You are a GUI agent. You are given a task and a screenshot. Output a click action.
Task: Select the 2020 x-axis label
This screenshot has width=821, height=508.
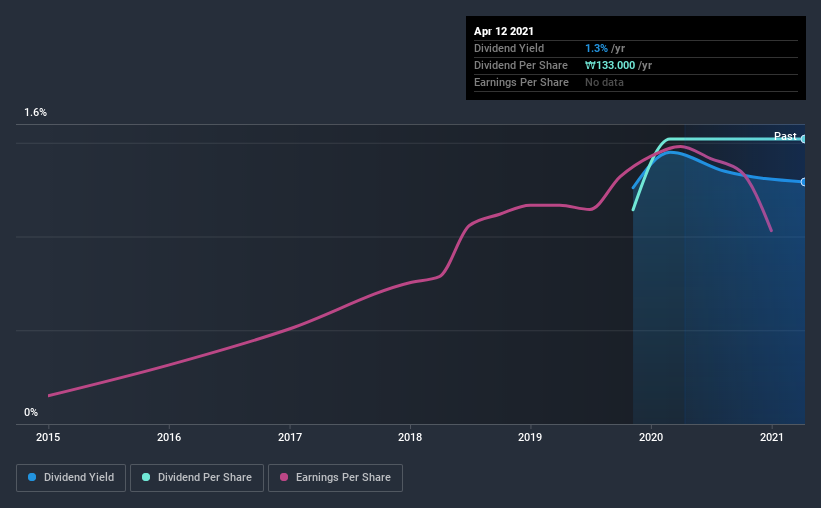point(651,437)
